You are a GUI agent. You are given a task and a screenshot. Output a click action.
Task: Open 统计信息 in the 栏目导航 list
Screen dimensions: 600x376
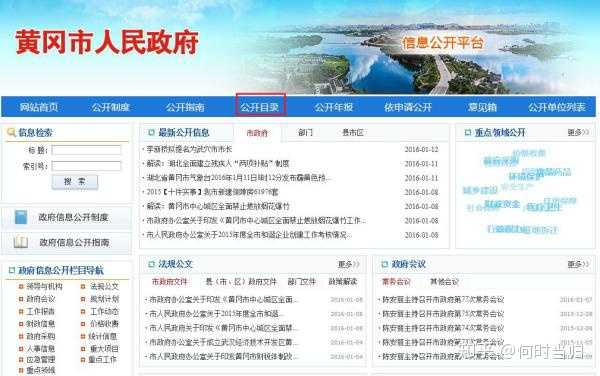tap(103, 337)
